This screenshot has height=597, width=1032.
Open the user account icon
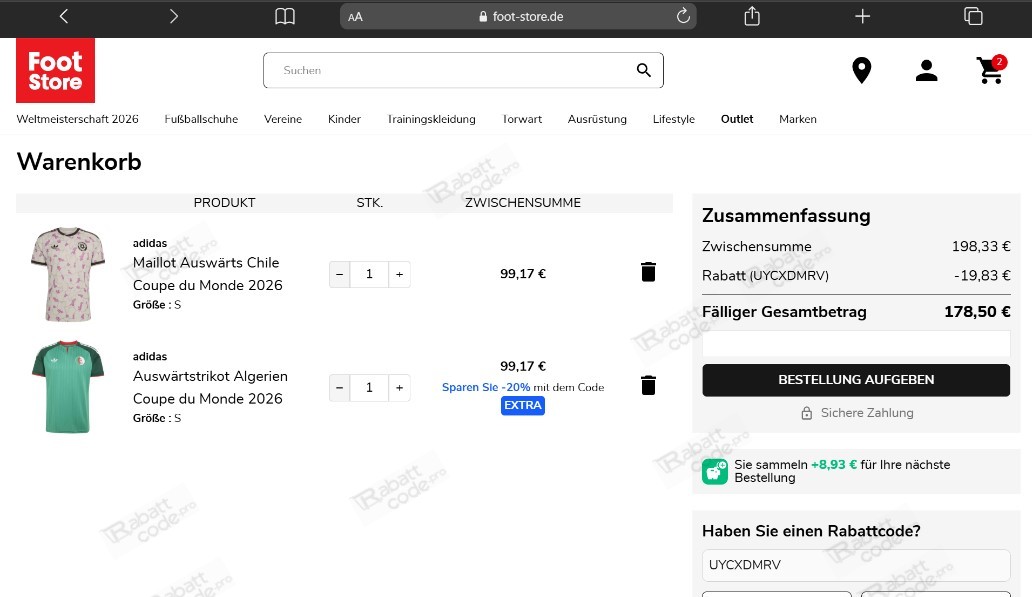click(x=926, y=70)
